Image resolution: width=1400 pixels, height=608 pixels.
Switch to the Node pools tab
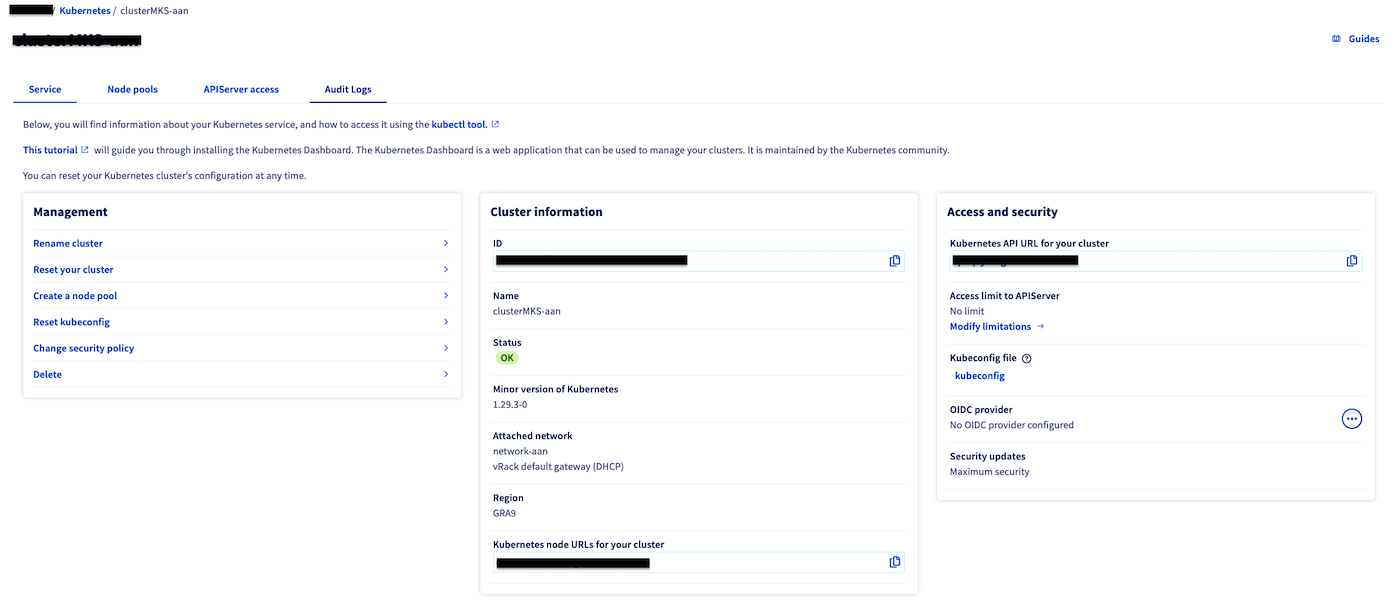(132, 89)
